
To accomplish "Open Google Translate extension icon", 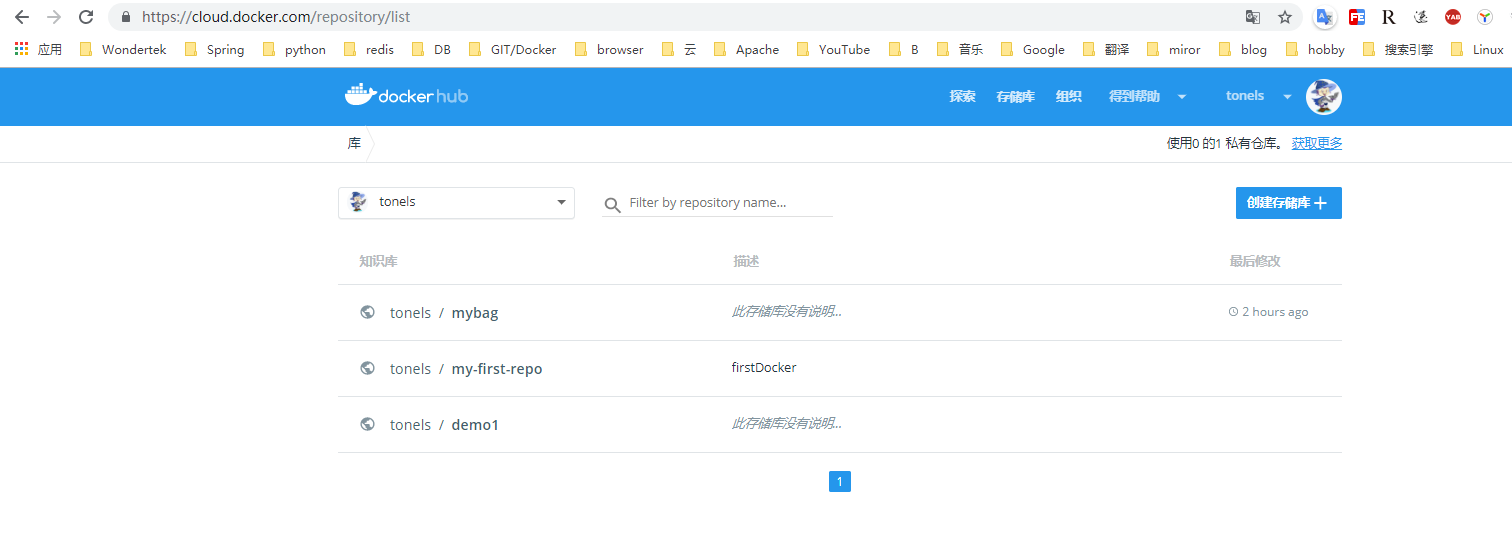I will (x=1325, y=17).
